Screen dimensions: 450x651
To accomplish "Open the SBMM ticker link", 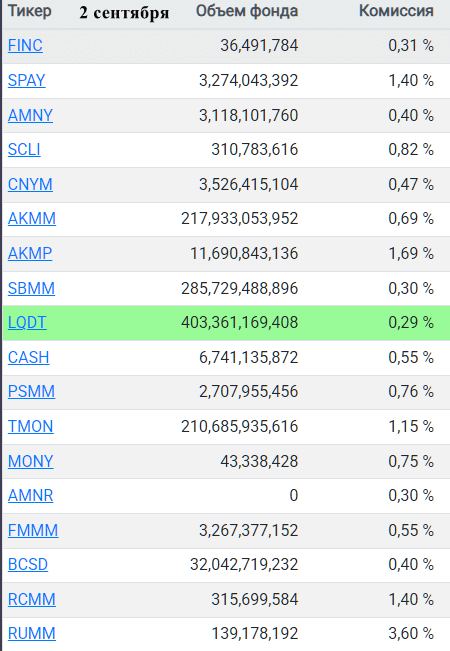I will [32, 288].
